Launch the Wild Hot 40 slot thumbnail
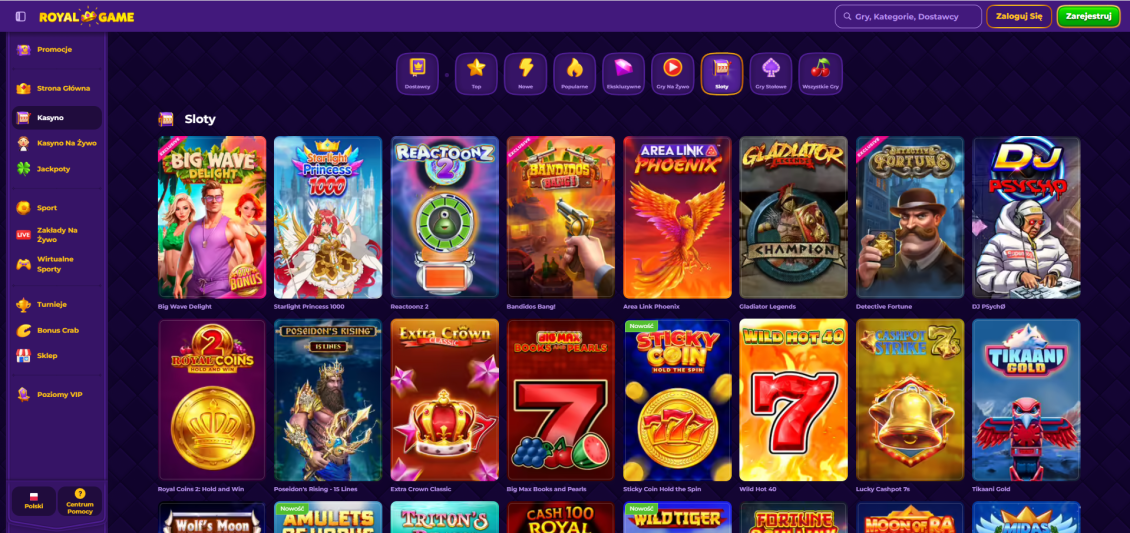Screen dimensions: 1130x533 click(793, 400)
